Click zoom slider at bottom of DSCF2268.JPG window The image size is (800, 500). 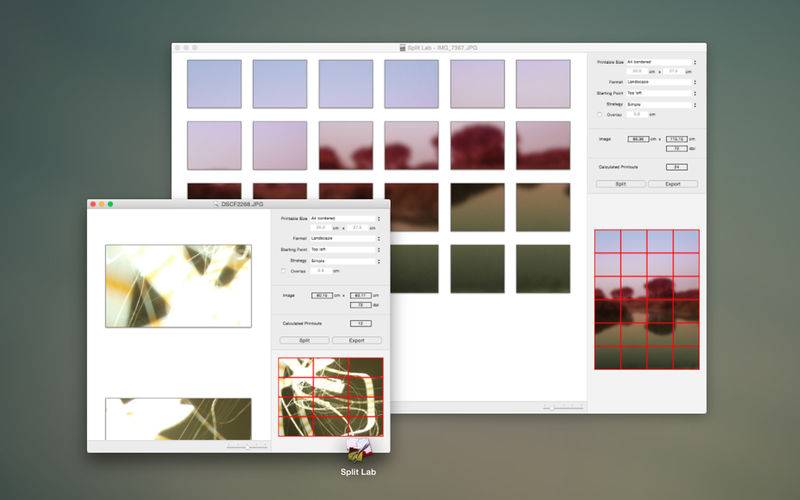pos(247,446)
